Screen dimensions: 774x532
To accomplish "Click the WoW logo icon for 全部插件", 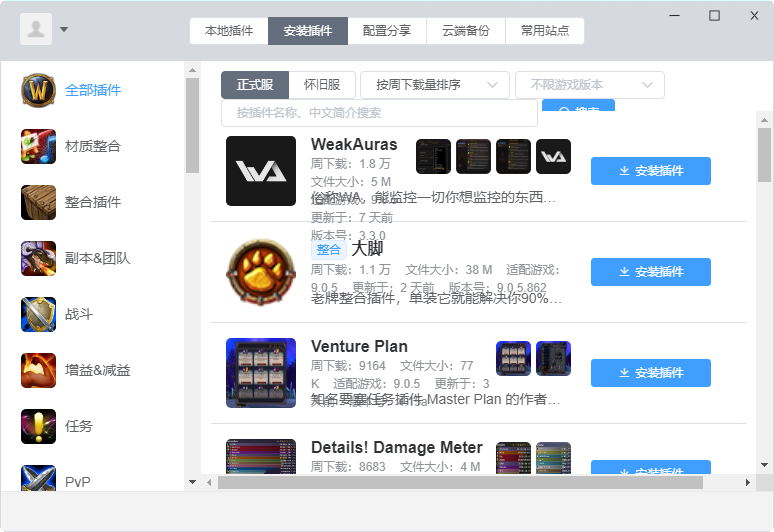I will tap(38, 90).
